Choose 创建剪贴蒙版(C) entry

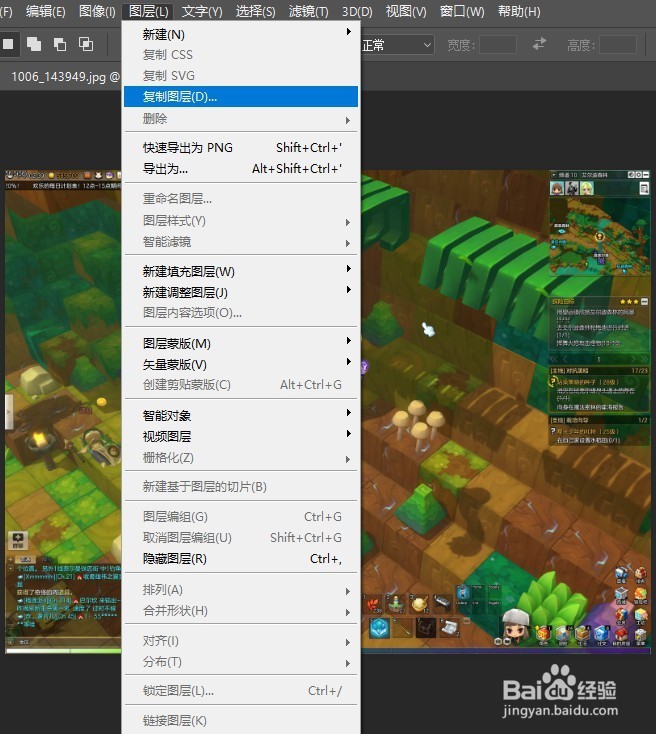tap(241, 385)
